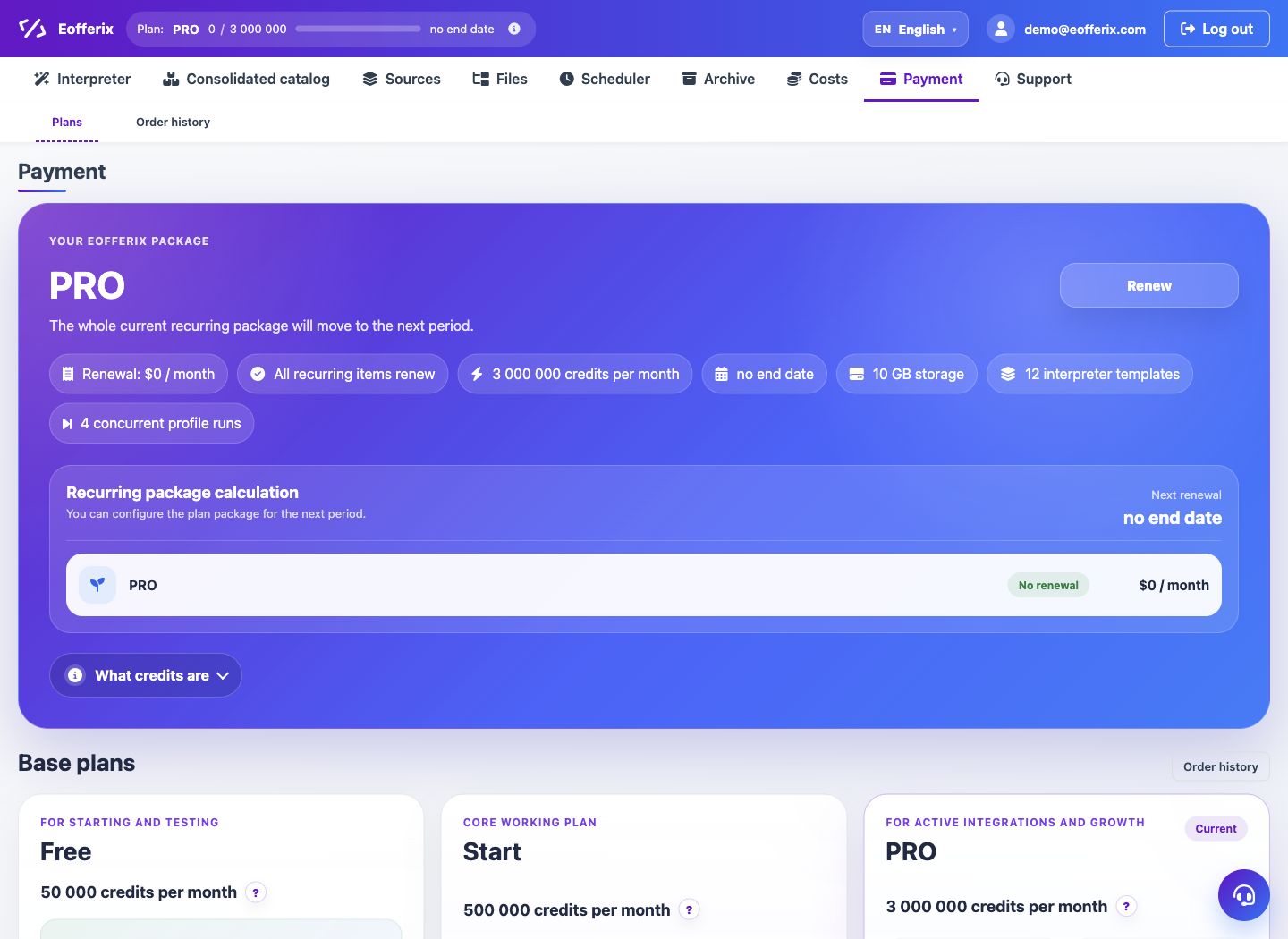Viewport: 1288px width, 939px height.
Task: Expand the What credits are section
Action: (146, 675)
